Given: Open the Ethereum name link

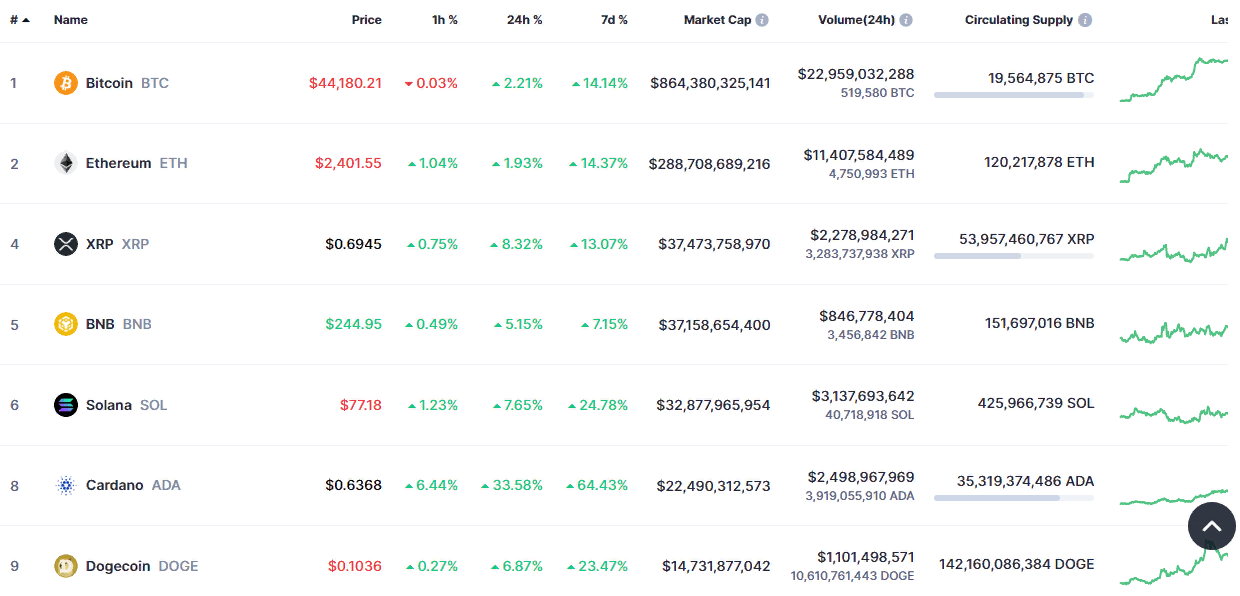Looking at the screenshot, I should tap(119, 163).
